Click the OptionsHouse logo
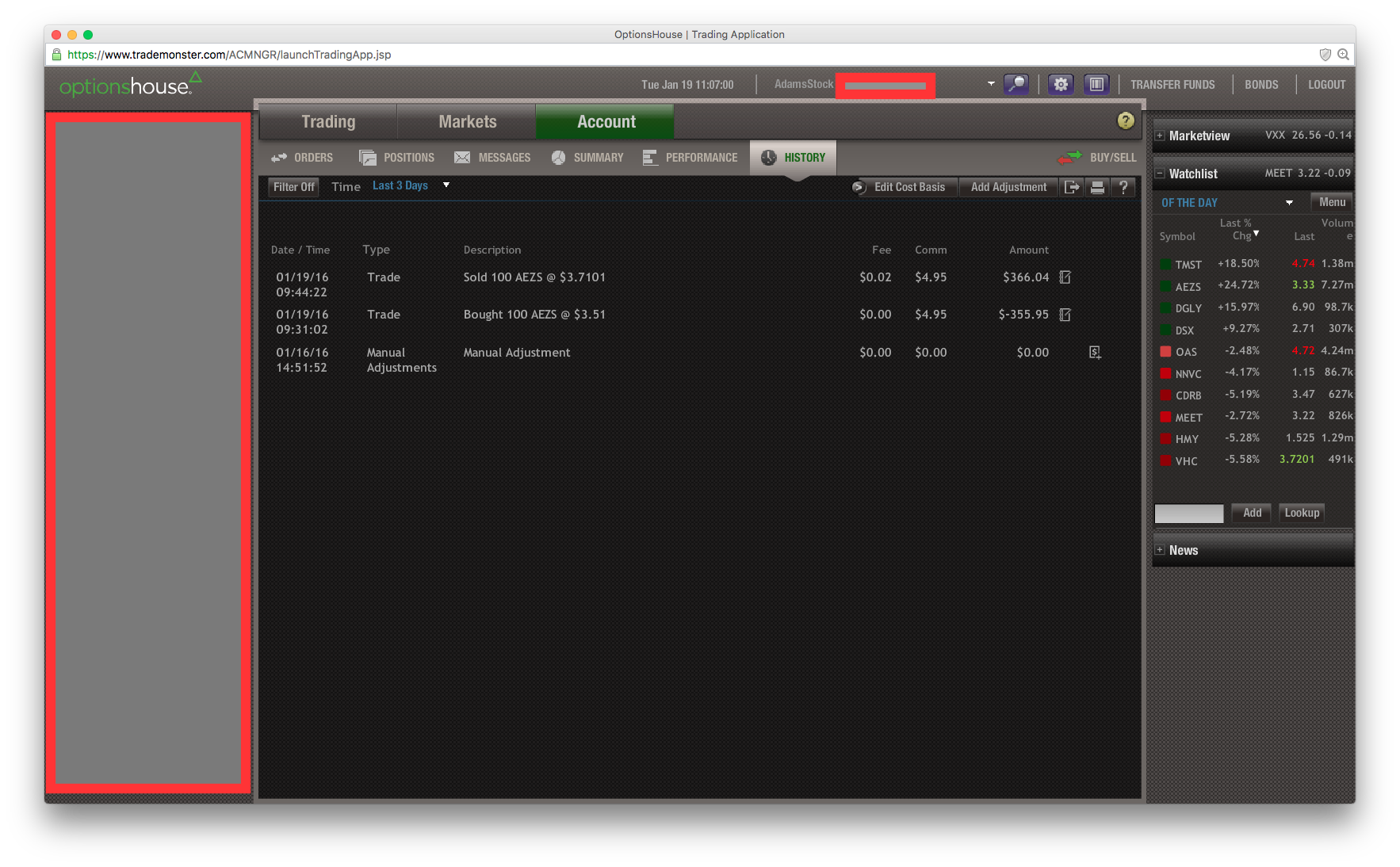1400x867 pixels. [x=131, y=84]
